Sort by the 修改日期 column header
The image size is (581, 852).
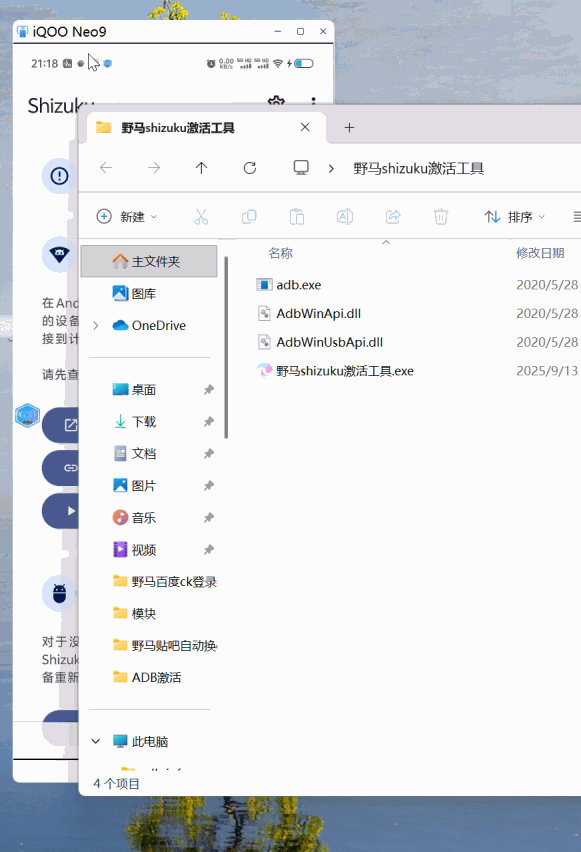(x=540, y=253)
